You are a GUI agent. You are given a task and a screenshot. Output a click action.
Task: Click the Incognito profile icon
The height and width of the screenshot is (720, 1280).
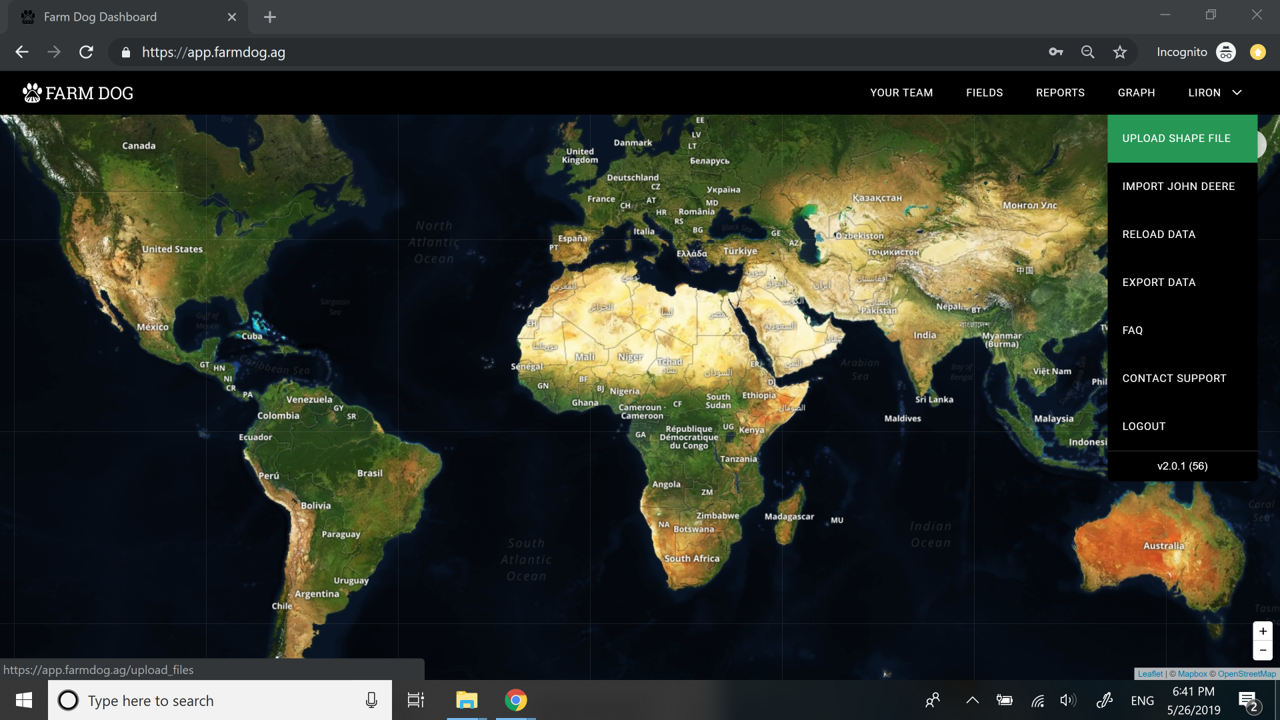coord(1226,52)
